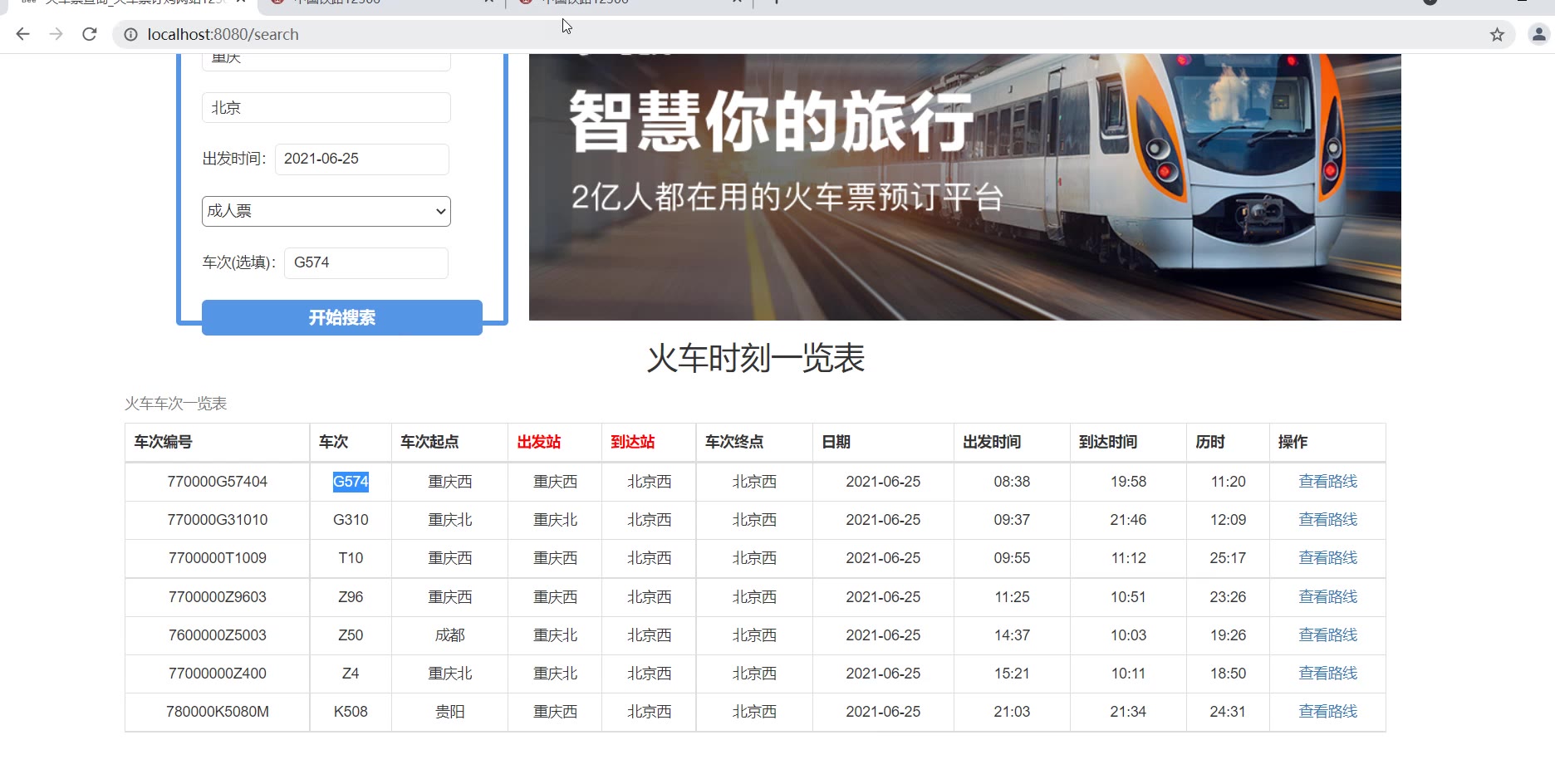This screenshot has width=1555, height=784.
Task: Click the Z96 train number cell
Action: [x=351, y=597]
